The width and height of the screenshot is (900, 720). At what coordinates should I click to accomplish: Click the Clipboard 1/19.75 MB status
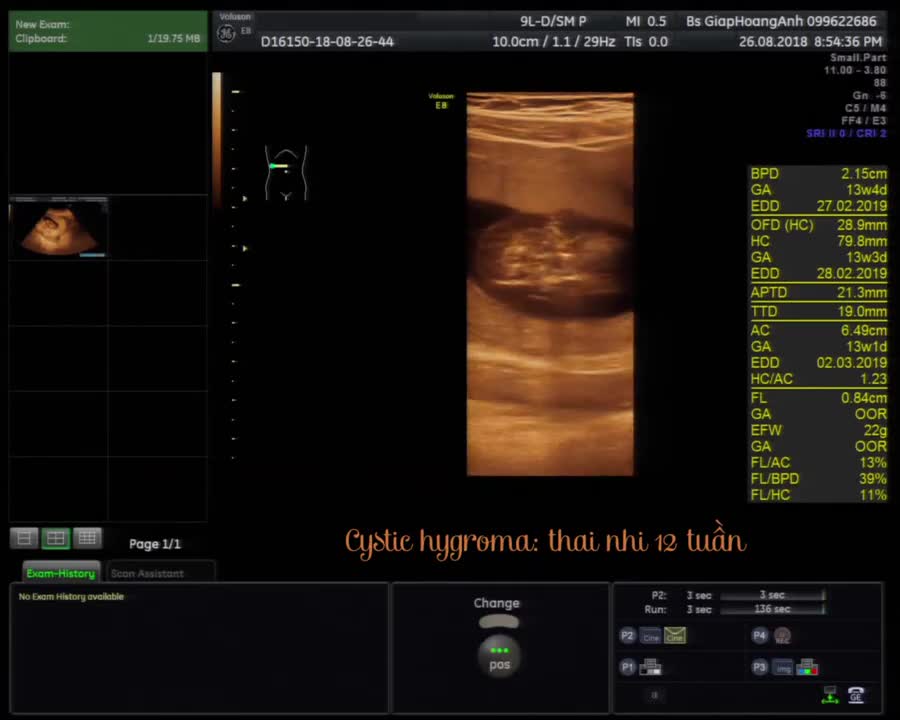[x=108, y=38]
